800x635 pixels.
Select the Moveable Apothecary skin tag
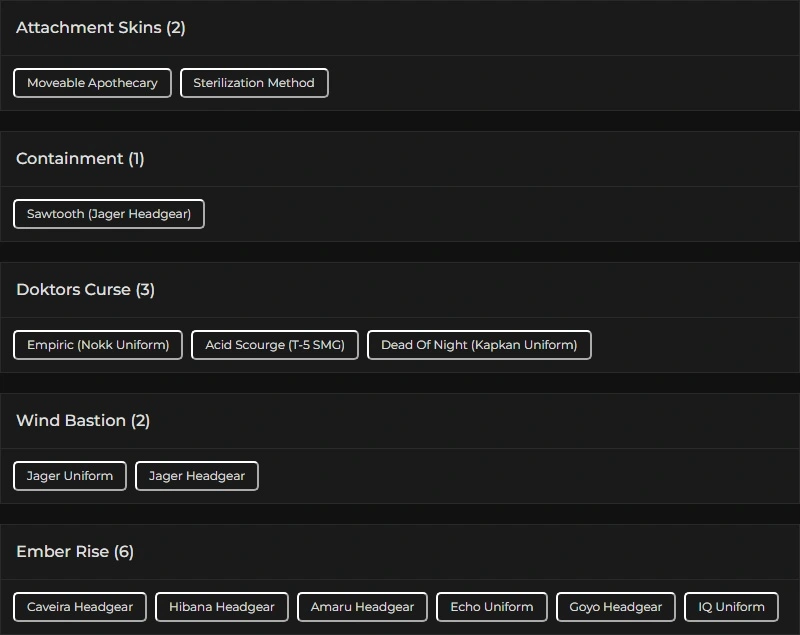(x=92, y=83)
